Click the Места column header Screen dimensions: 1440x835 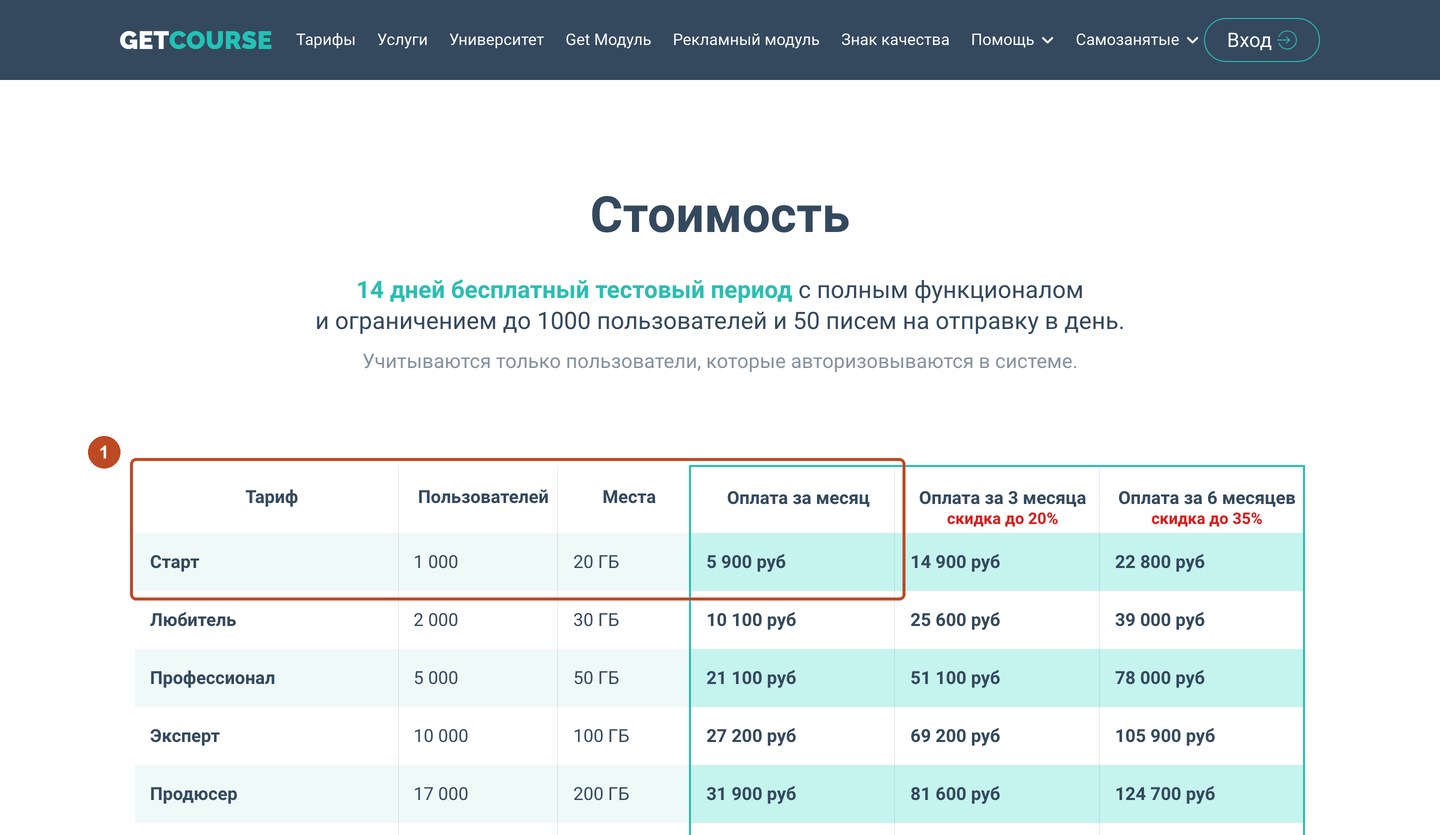point(629,497)
